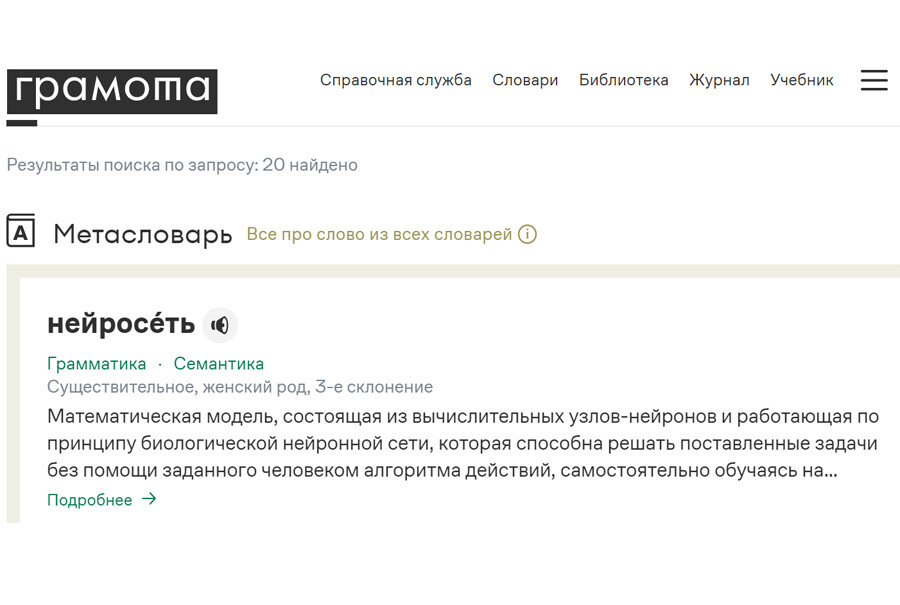This screenshot has height=605, width=900.
Task: Open Справочная служба section
Action: [x=395, y=80]
